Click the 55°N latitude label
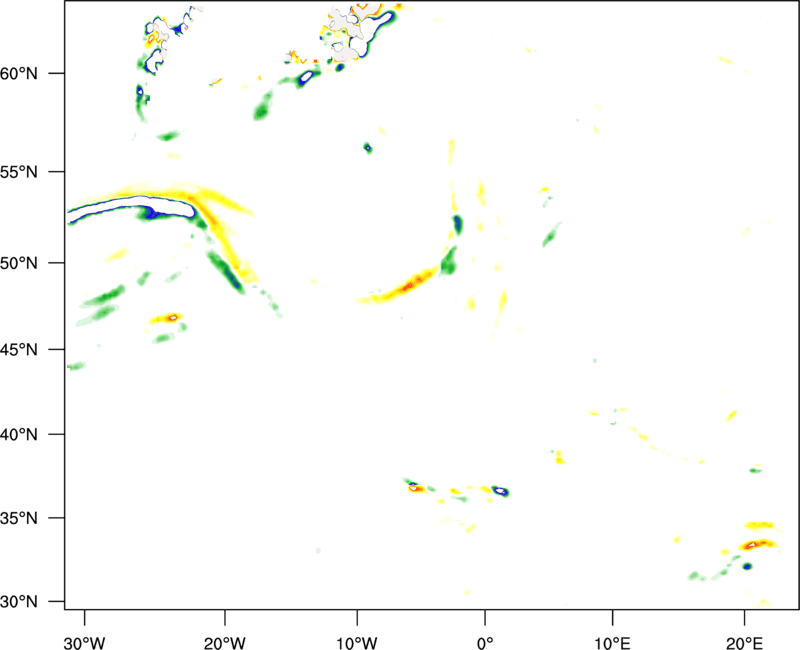800x650 pixels. pyautogui.click(x=19, y=172)
